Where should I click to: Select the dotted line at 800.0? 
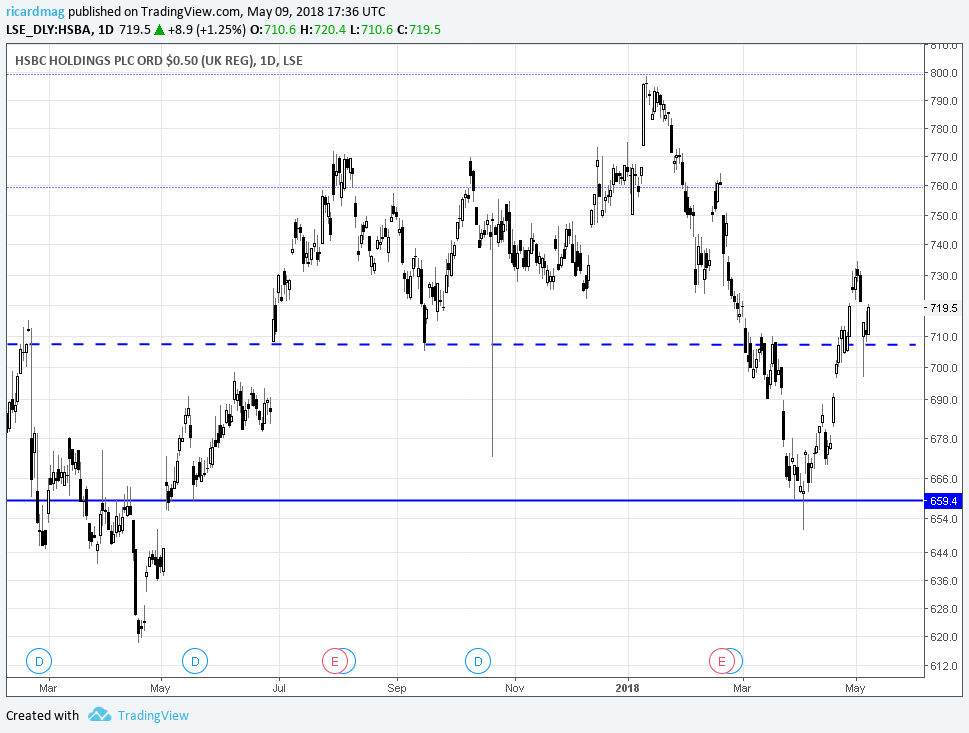point(465,74)
